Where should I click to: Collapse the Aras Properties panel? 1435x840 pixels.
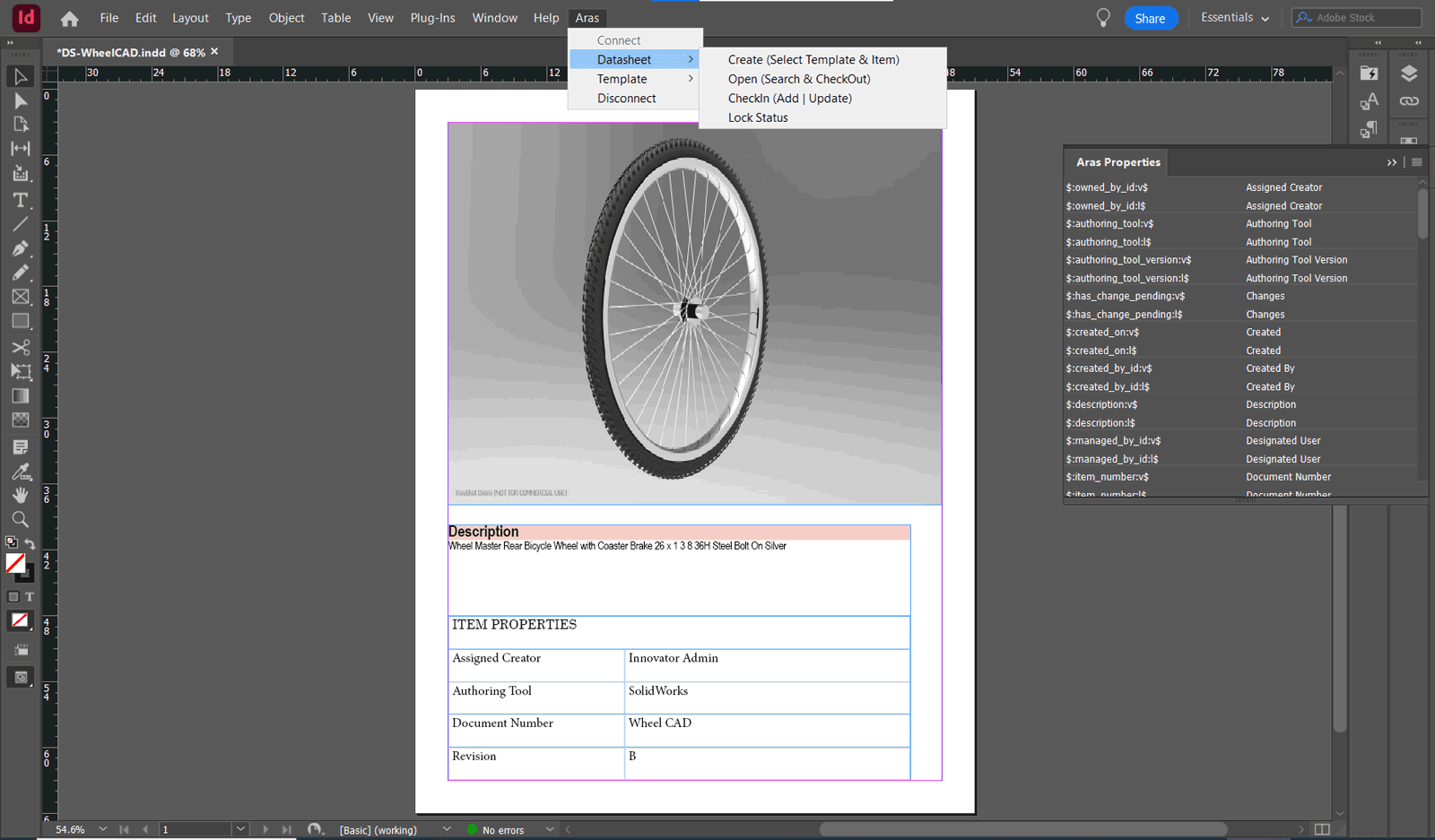(1392, 162)
